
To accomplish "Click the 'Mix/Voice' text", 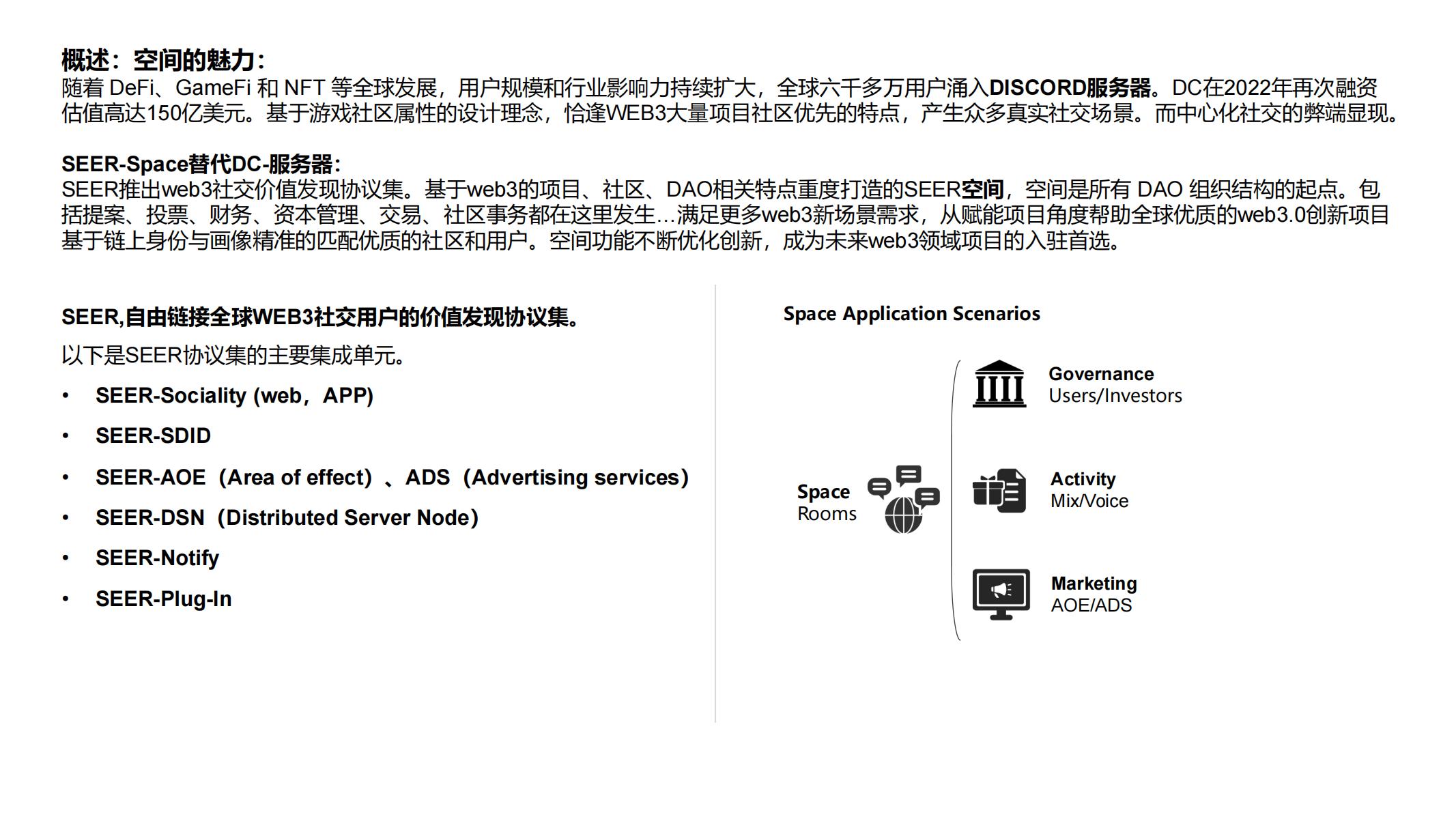I will pyautogui.click(x=1089, y=501).
